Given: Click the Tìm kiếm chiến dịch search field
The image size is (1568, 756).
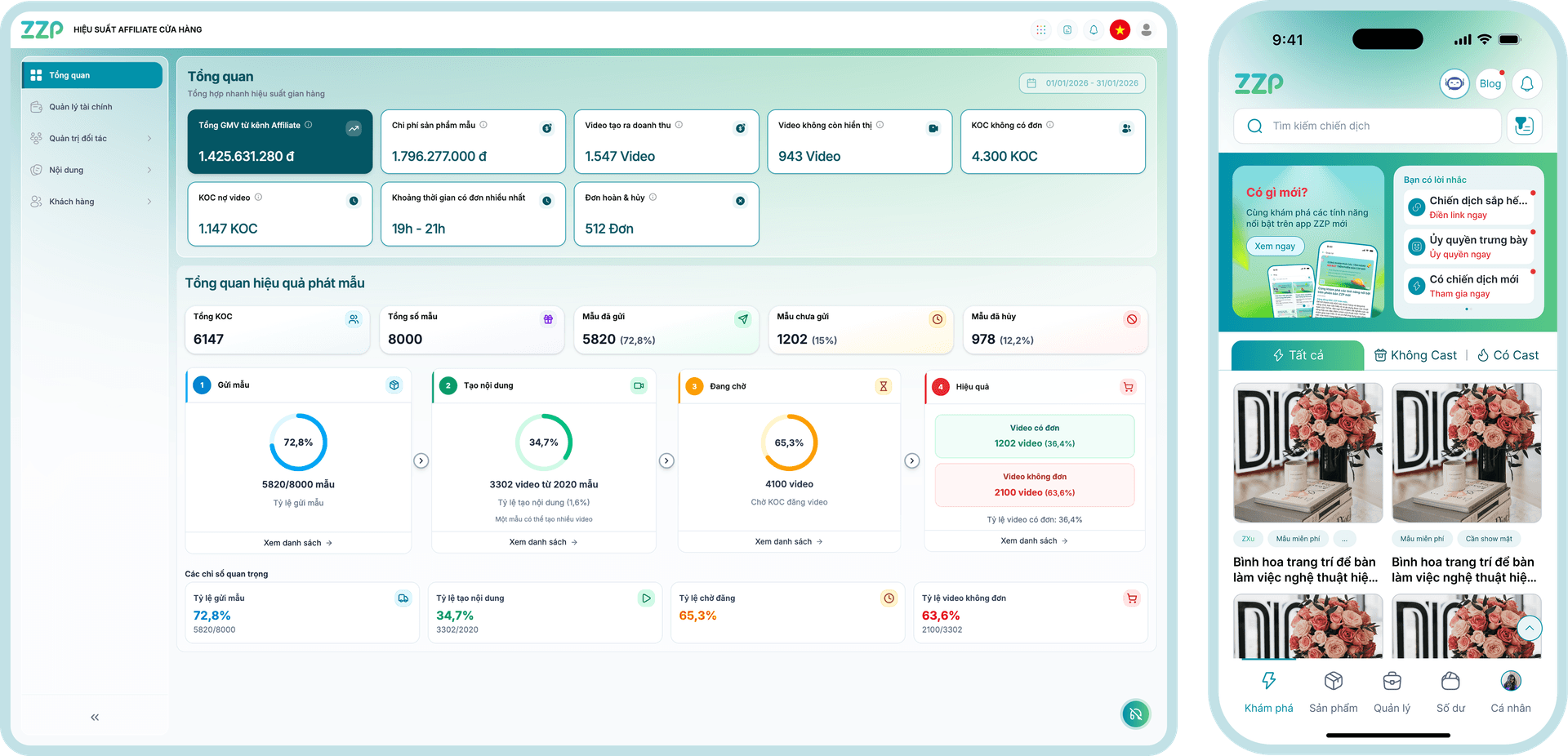Looking at the screenshot, I should point(1367,126).
